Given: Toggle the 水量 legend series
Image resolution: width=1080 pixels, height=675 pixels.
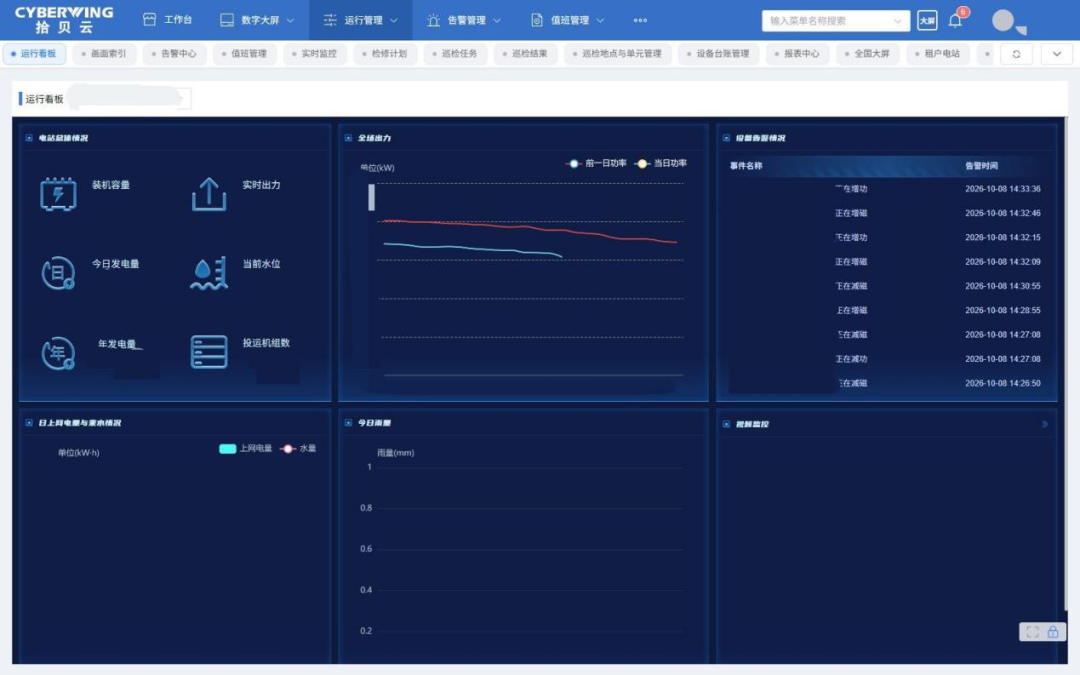Looking at the screenshot, I should (x=298, y=448).
